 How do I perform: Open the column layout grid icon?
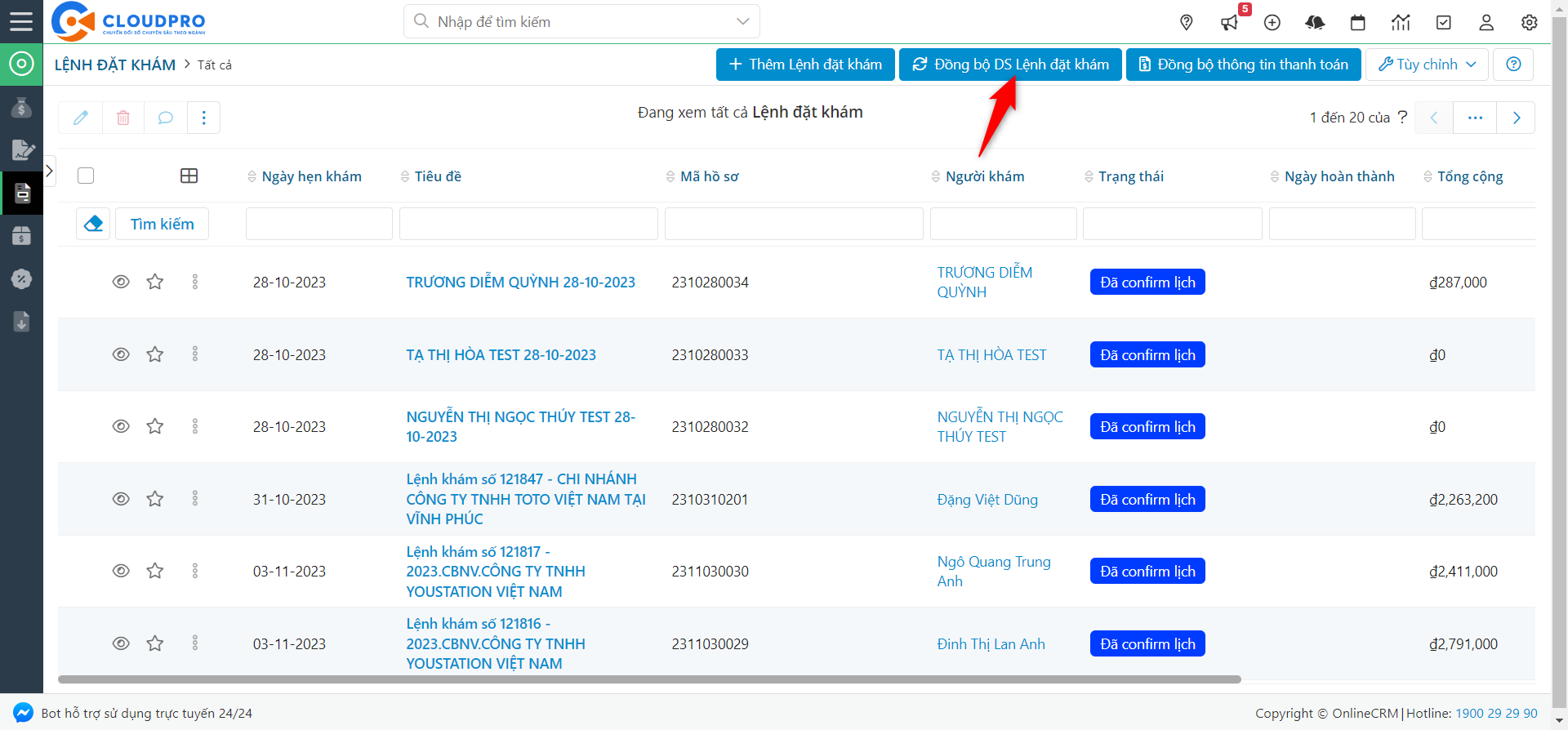(189, 176)
